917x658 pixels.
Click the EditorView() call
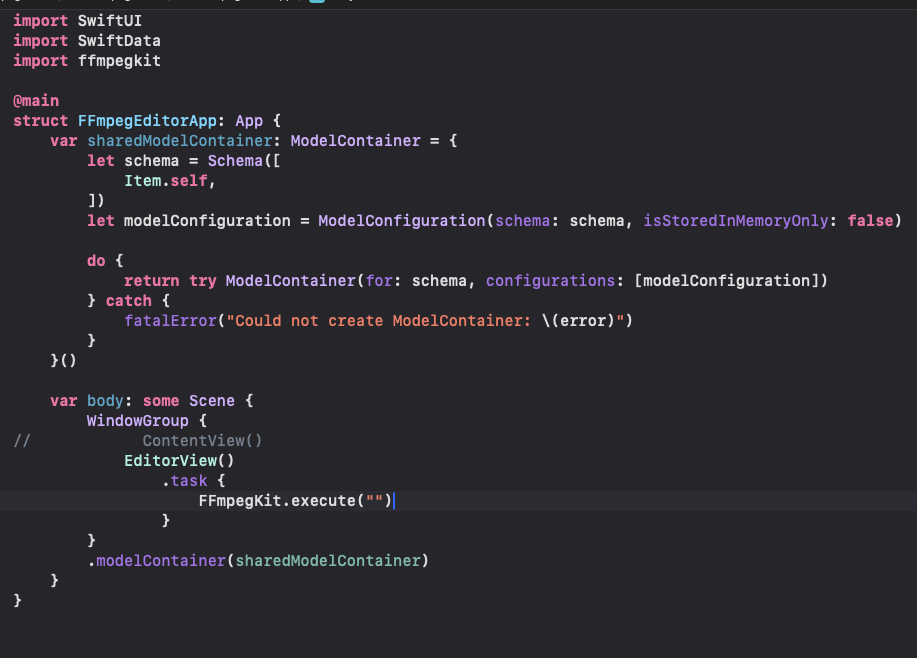click(179, 461)
